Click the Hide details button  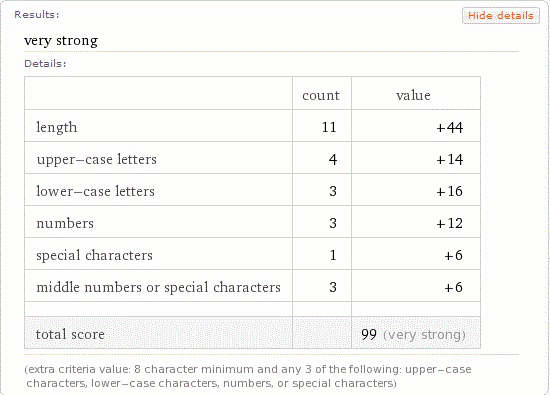tap(501, 16)
